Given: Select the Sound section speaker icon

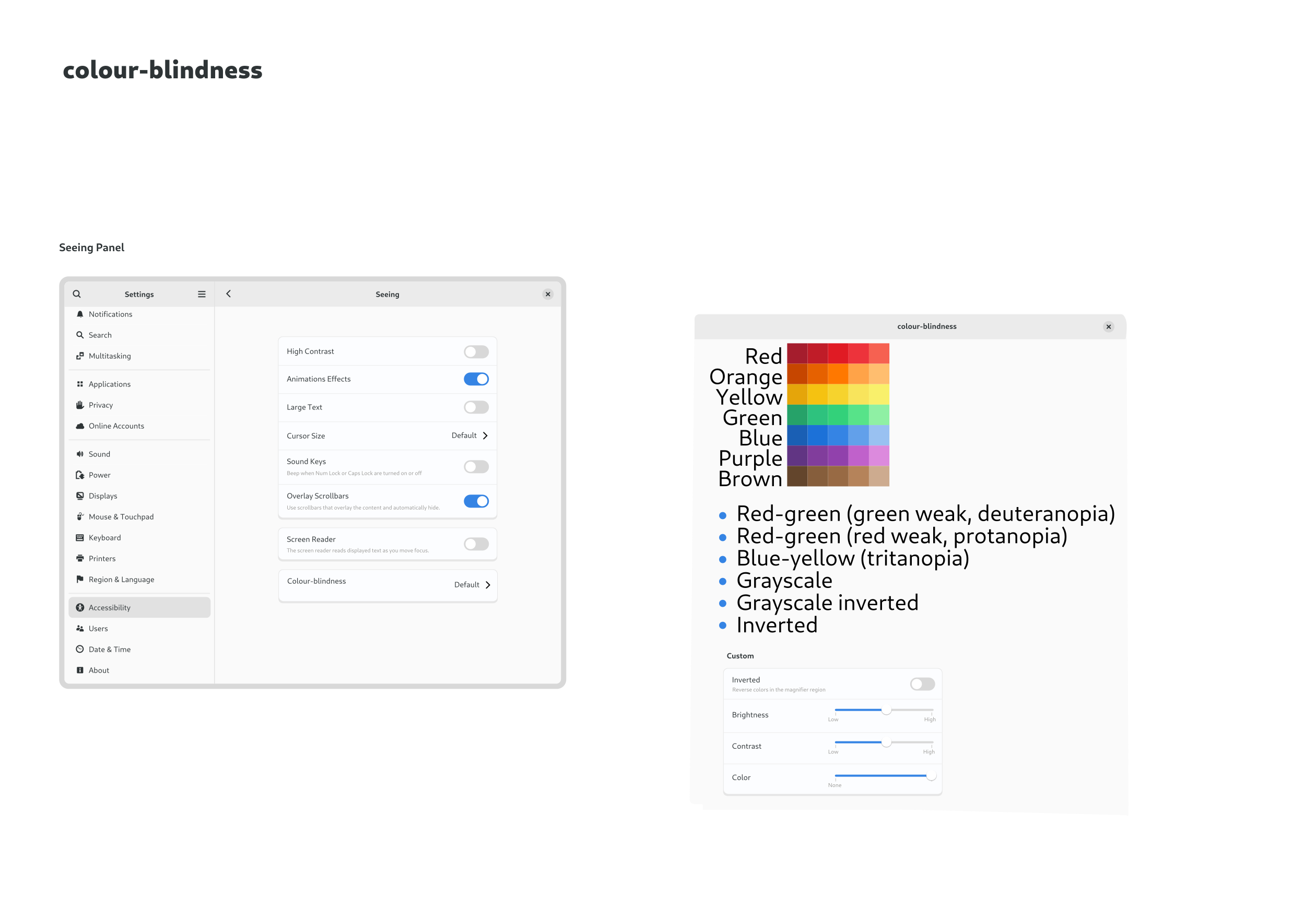Looking at the screenshot, I should 80,454.
